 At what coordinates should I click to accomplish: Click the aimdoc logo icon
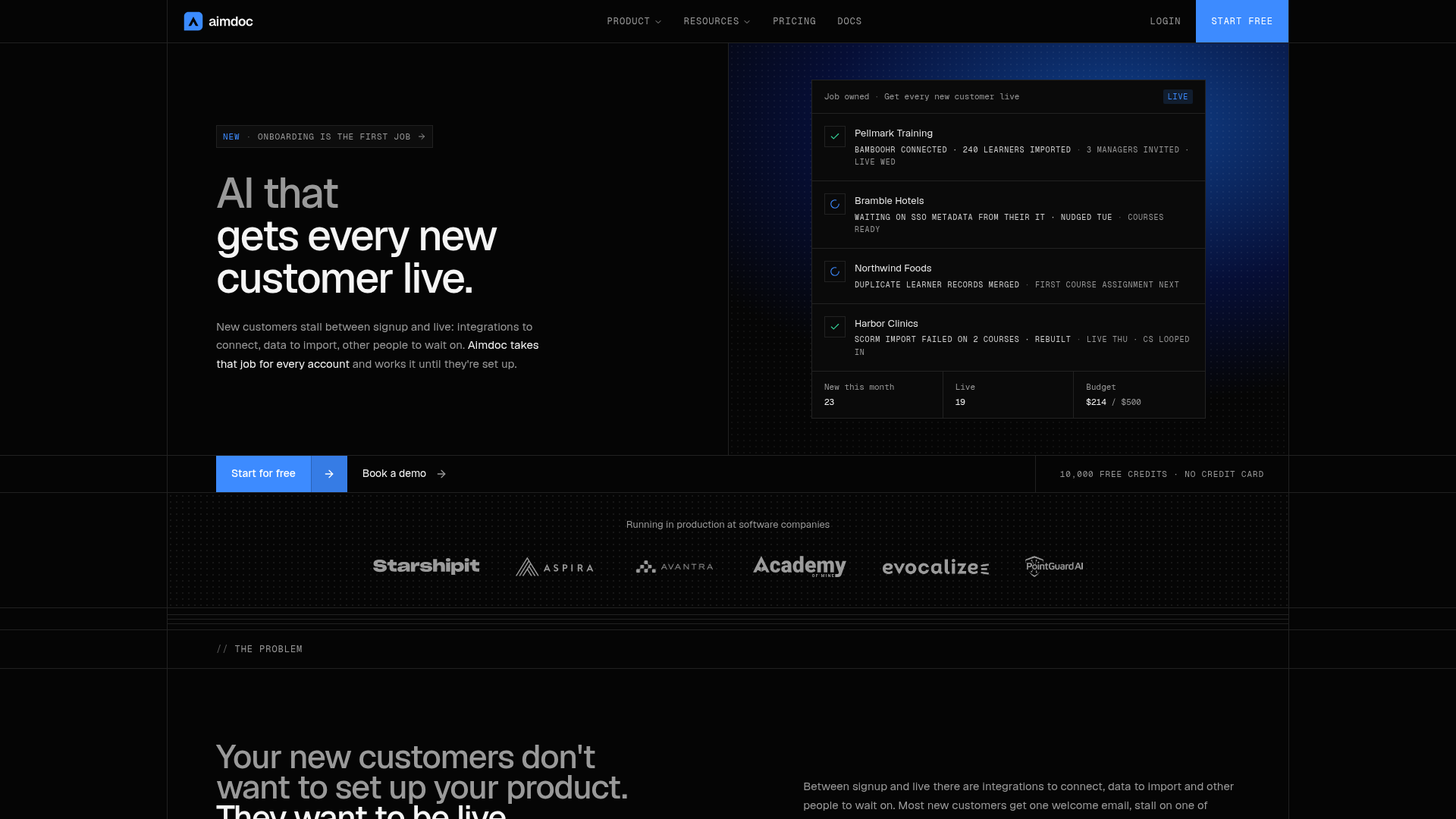[193, 21]
